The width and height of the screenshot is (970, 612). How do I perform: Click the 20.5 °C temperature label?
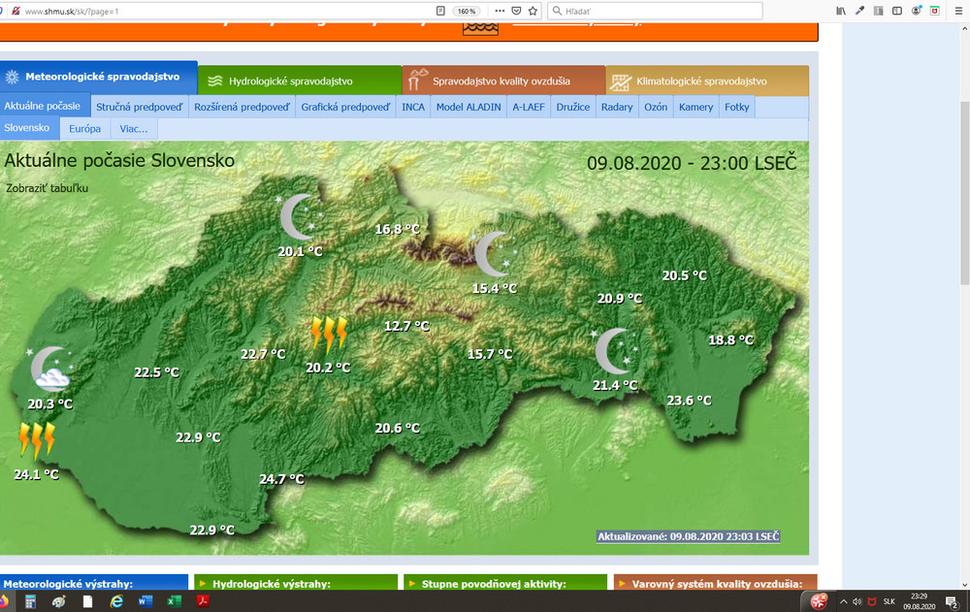point(684,275)
